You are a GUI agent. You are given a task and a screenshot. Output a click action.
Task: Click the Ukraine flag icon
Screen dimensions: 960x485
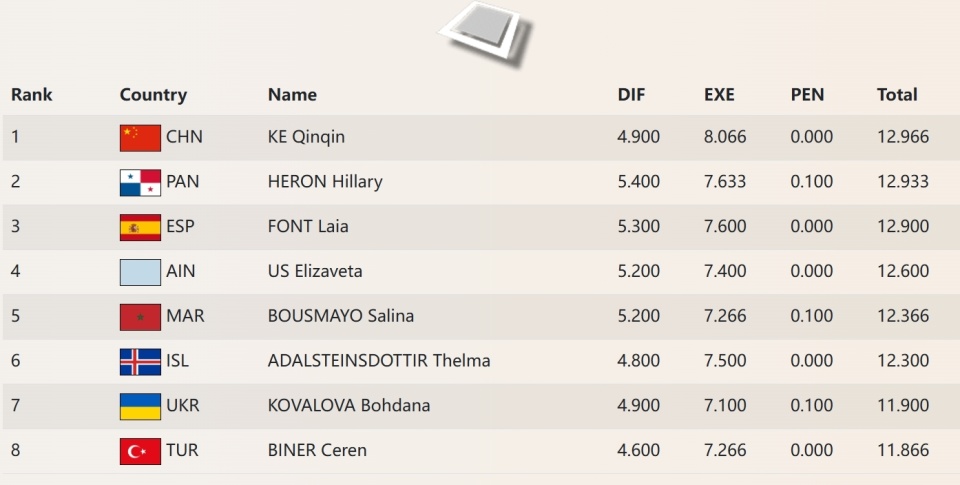(x=140, y=406)
